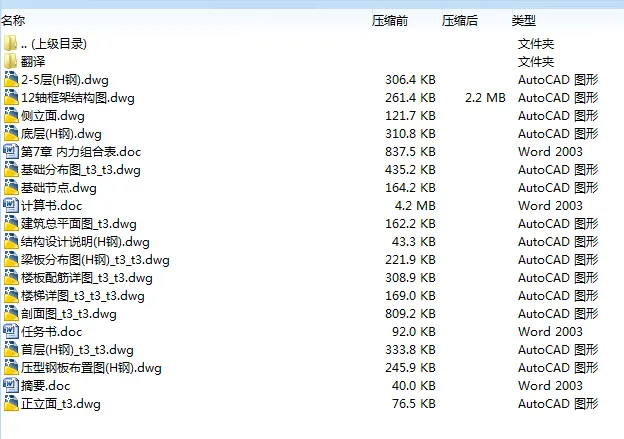The height and width of the screenshot is (439, 624).
Task: Select file name 基础分布图_t3_t3.dwg
Action: [x=80, y=170]
